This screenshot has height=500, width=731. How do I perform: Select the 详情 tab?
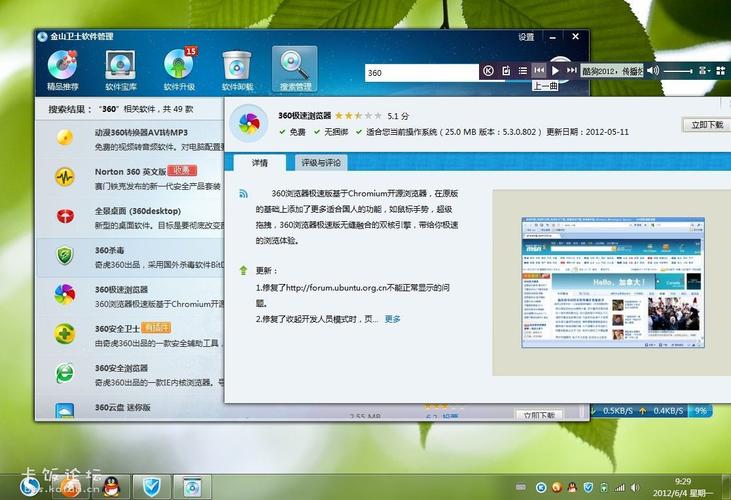pos(260,163)
